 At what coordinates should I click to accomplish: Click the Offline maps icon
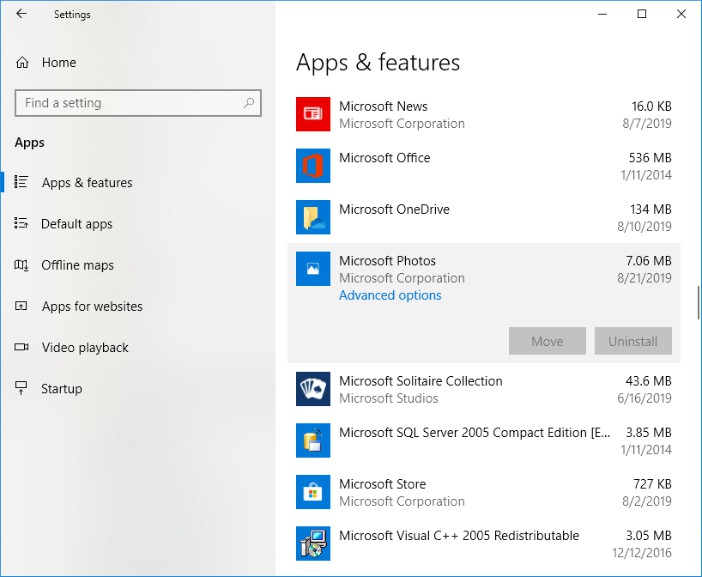[21, 265]
